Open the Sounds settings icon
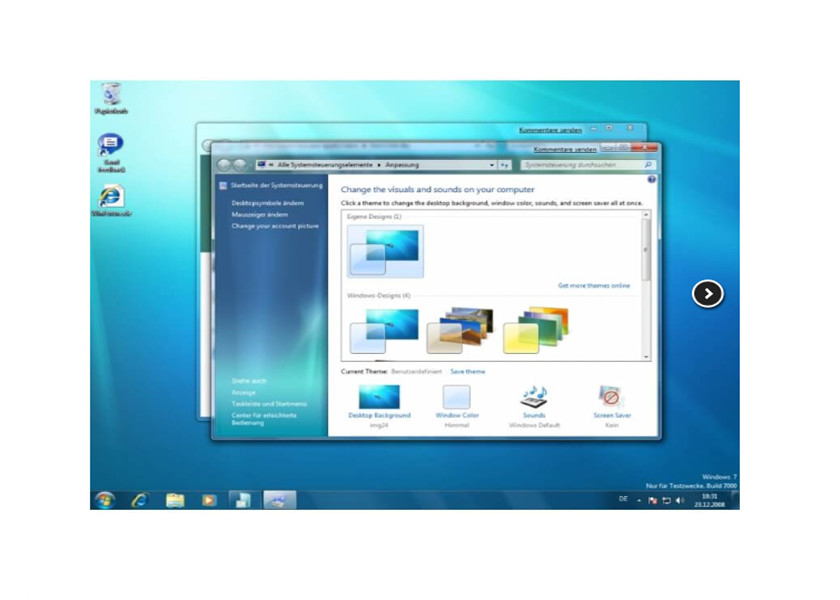840x600 pixels. (534, 397)
